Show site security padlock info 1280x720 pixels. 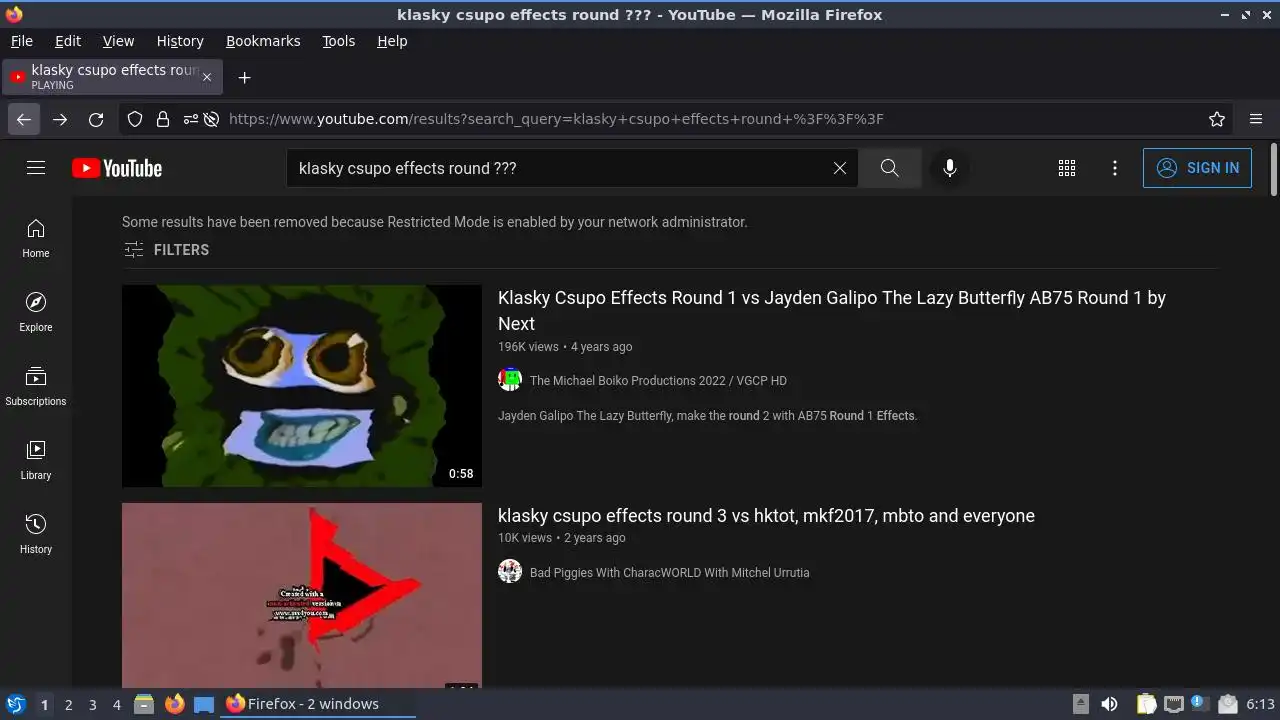[163, 119]
